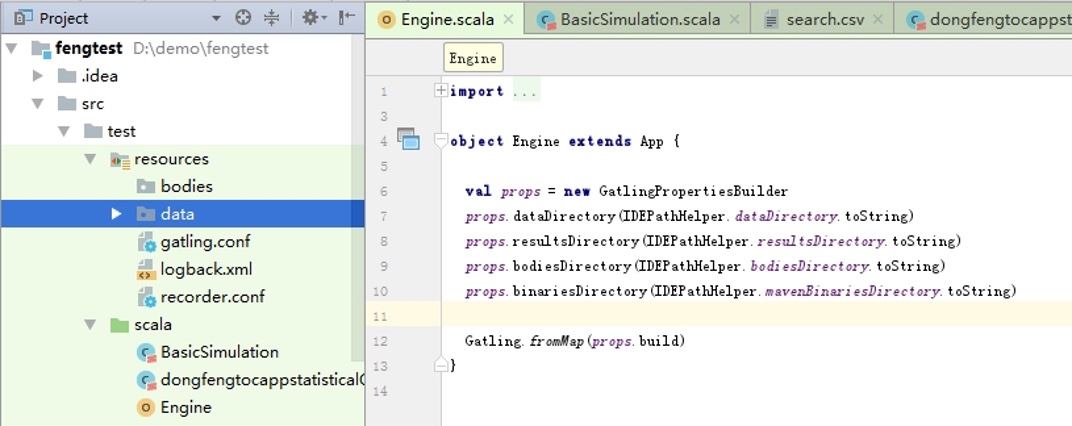Select logback.xml file
Screen dimensions: 1072x426
(206, 270)
